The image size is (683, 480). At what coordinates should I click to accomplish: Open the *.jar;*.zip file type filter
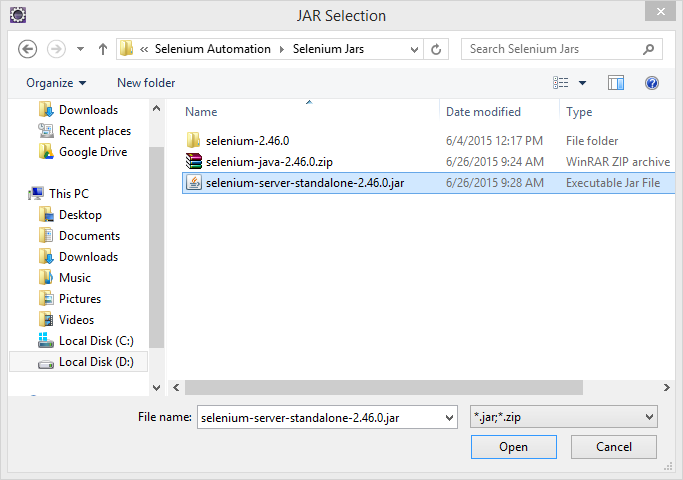coord(564,417)
